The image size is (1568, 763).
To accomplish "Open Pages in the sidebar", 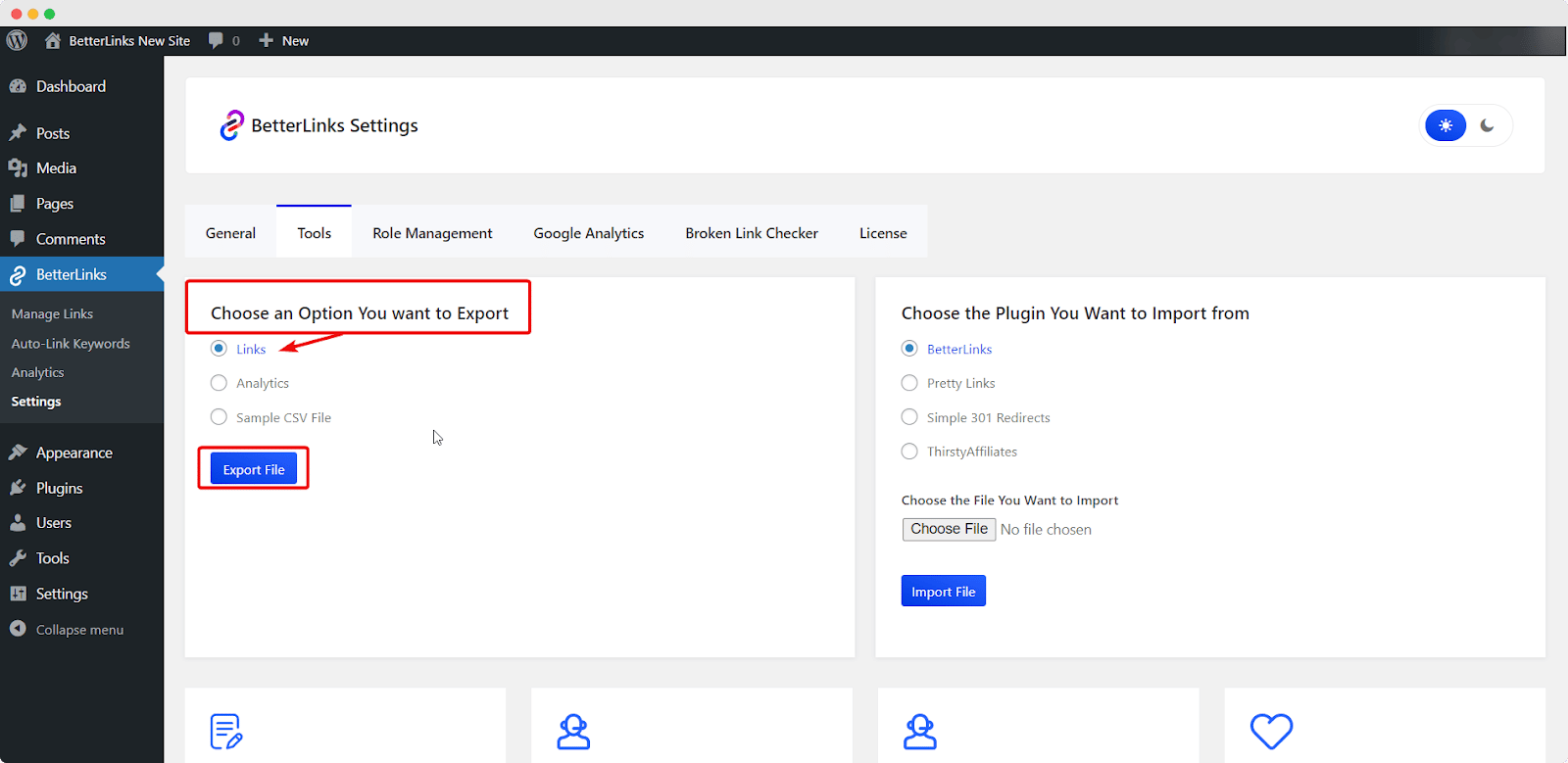I will pyautogui.click(x=81, y=204).
